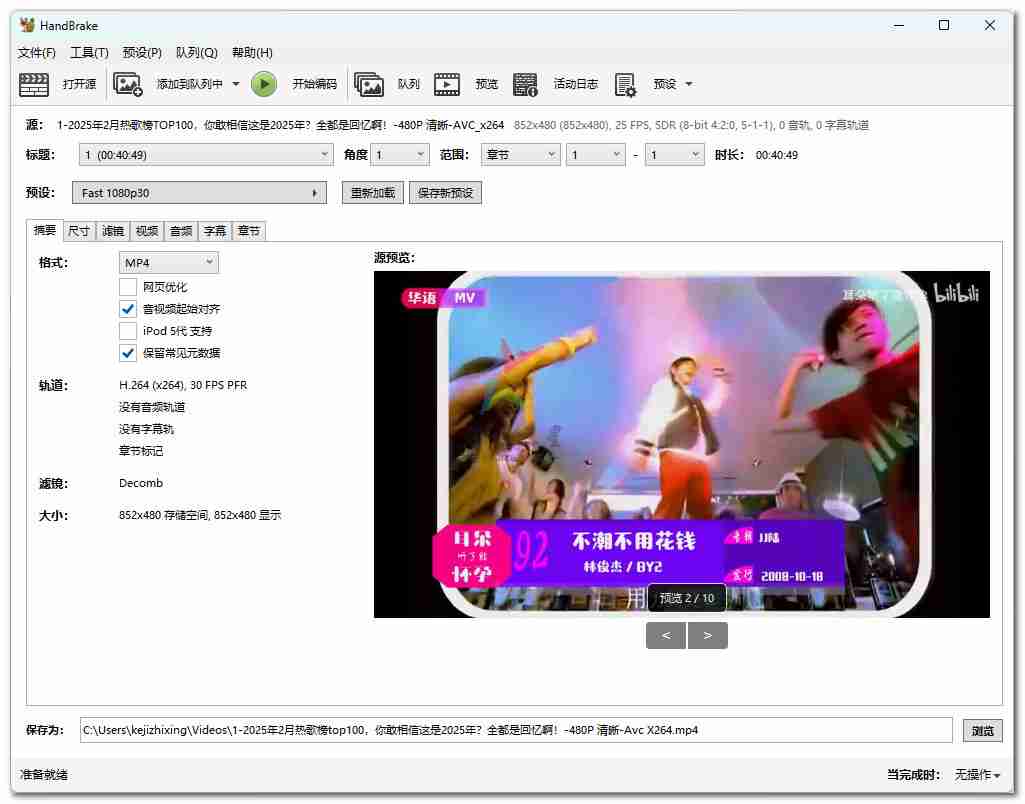Viewport: 1025px width, 804px height.
Task: Click the Add to Queue picture icon
Action: (x=129, y=84)
